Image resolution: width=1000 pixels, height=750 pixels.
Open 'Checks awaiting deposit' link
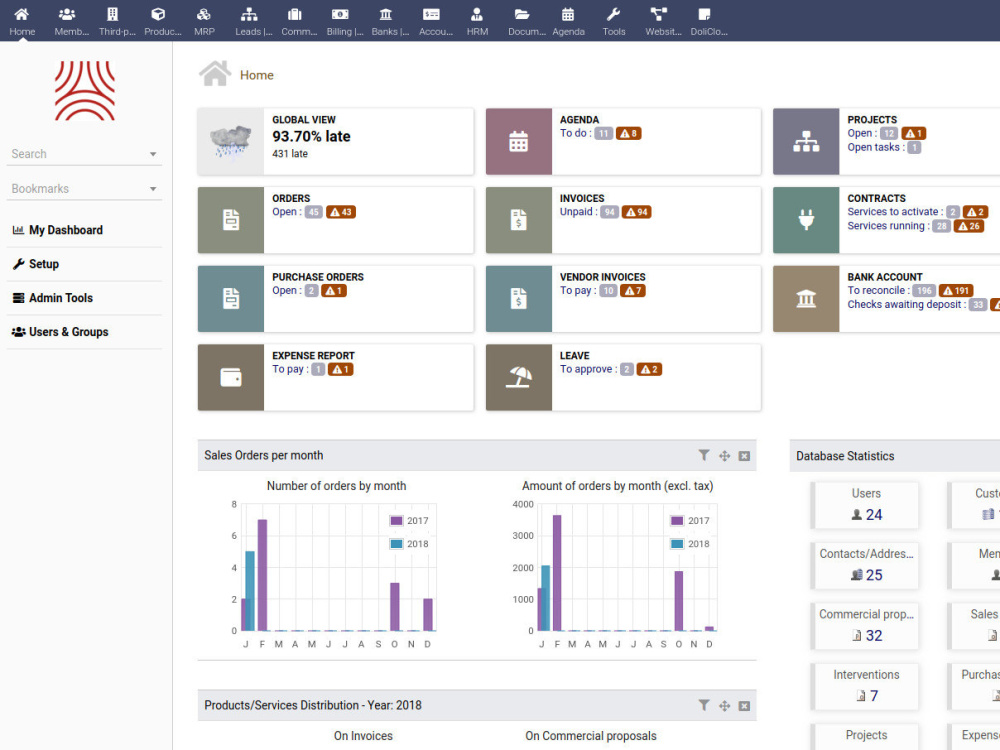pyautogui.click(x=907, y=304)
